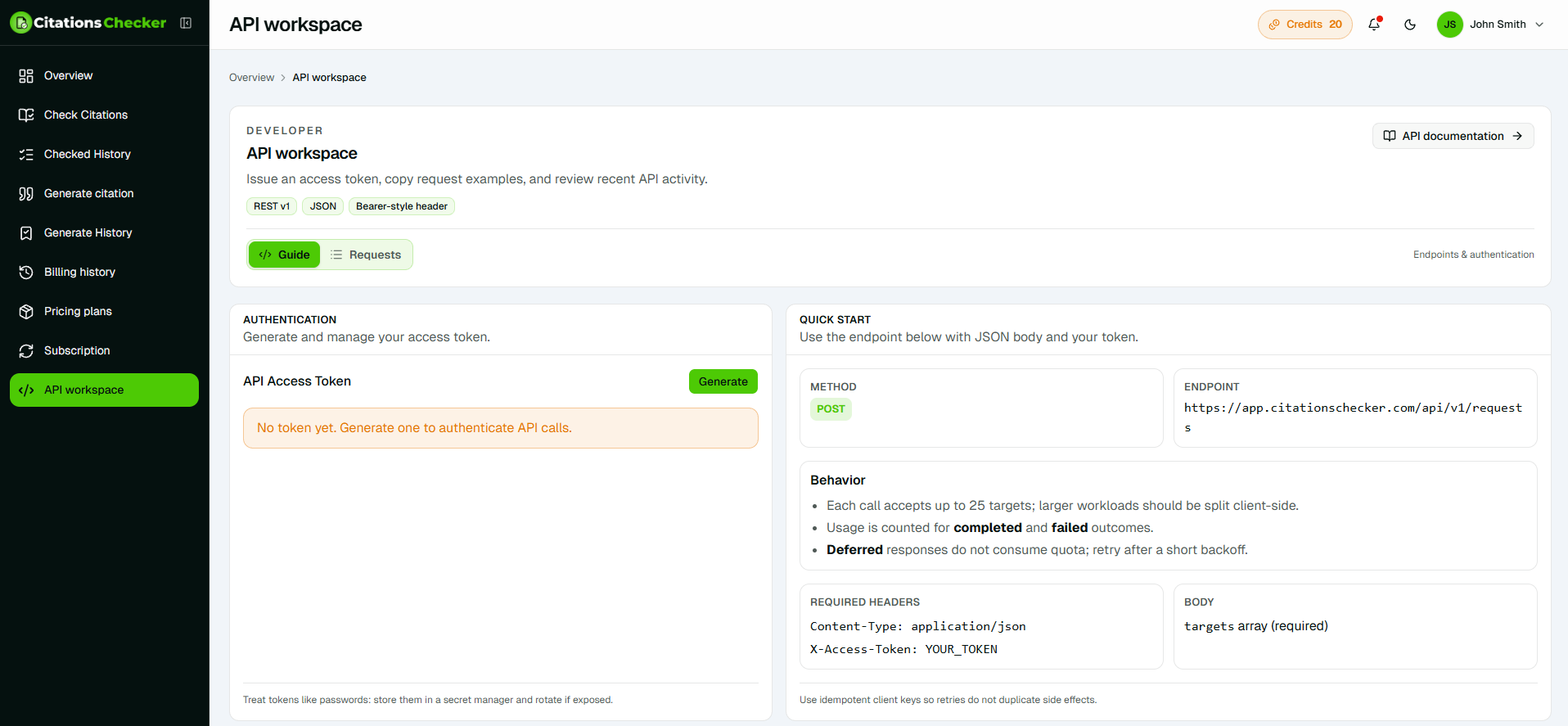This screenshot has width=1568, height=726.
Task: Click the Billing history clock icon
Action: coord(26,273)
